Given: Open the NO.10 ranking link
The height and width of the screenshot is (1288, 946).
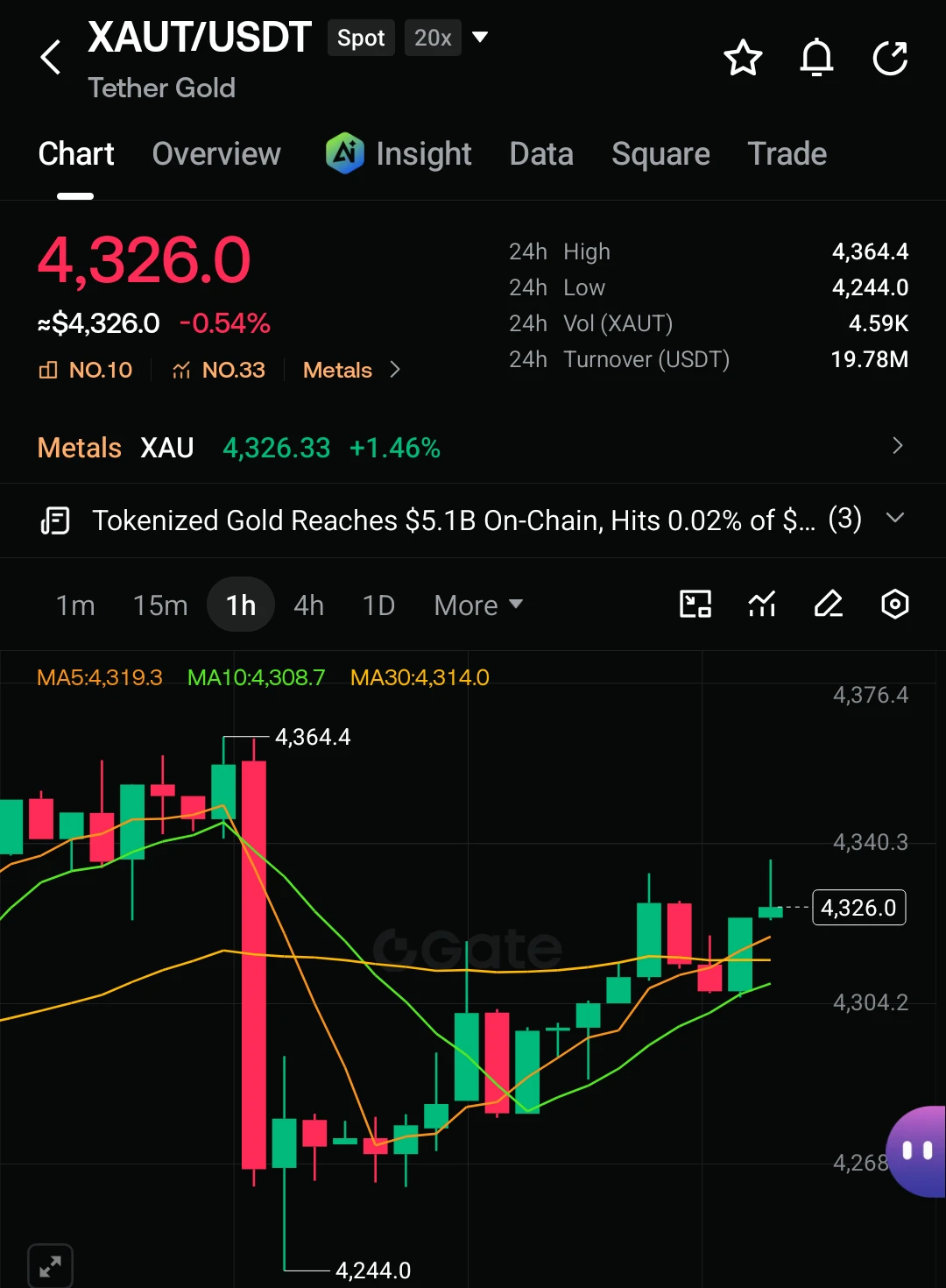Looking at the screenshot, I should (x=86, y=370).
